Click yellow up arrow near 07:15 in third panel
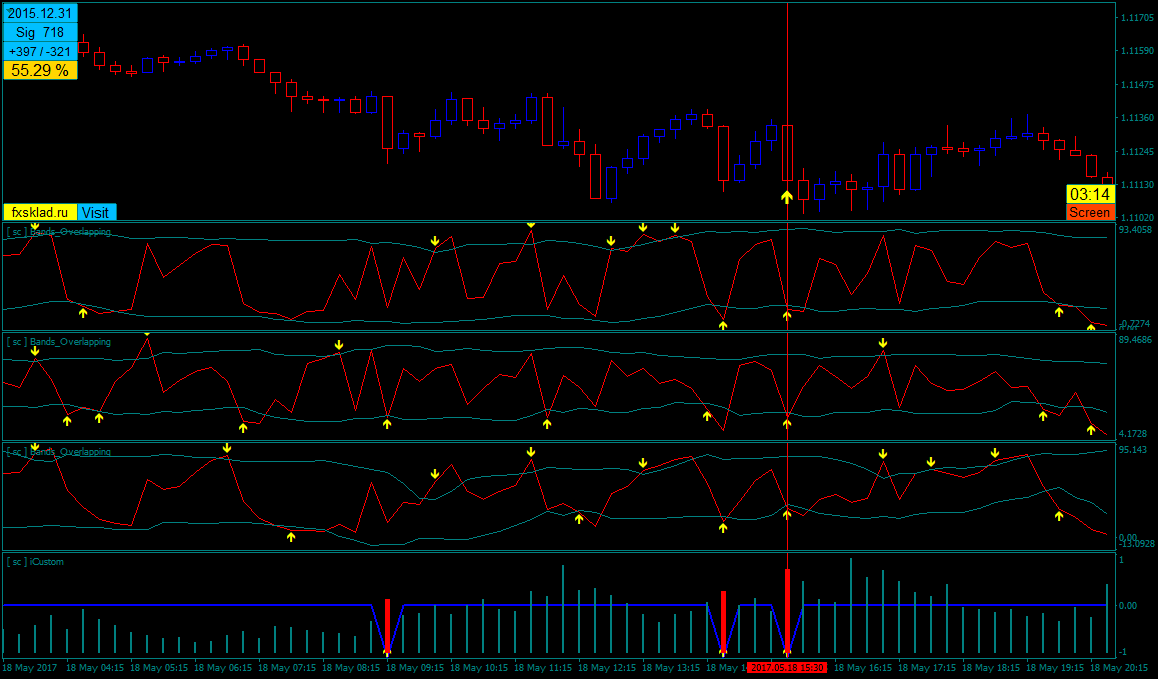The height and width of the screenshot is (679, 1158). click(x=291, y=537)
